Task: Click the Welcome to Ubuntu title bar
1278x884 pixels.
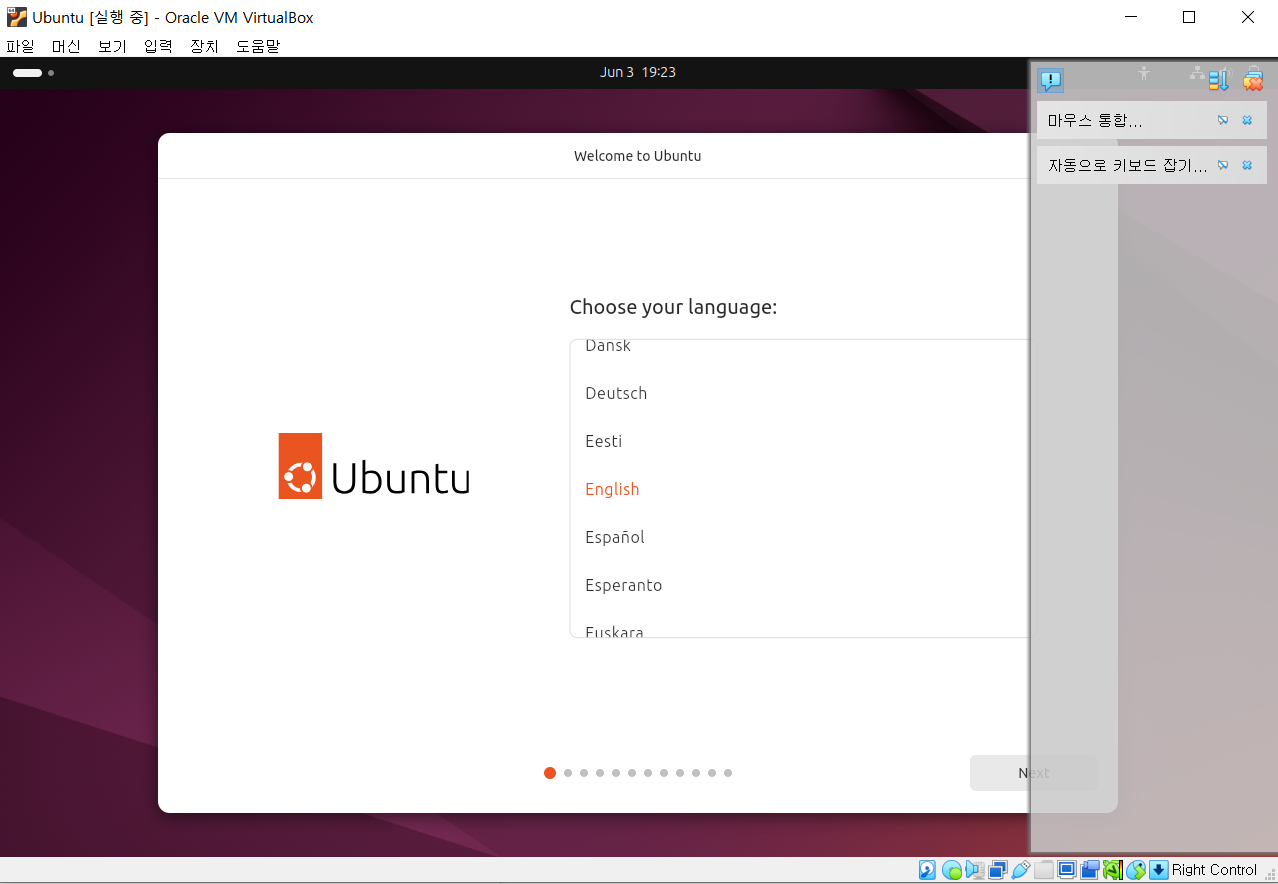Action: pos(638,156)
